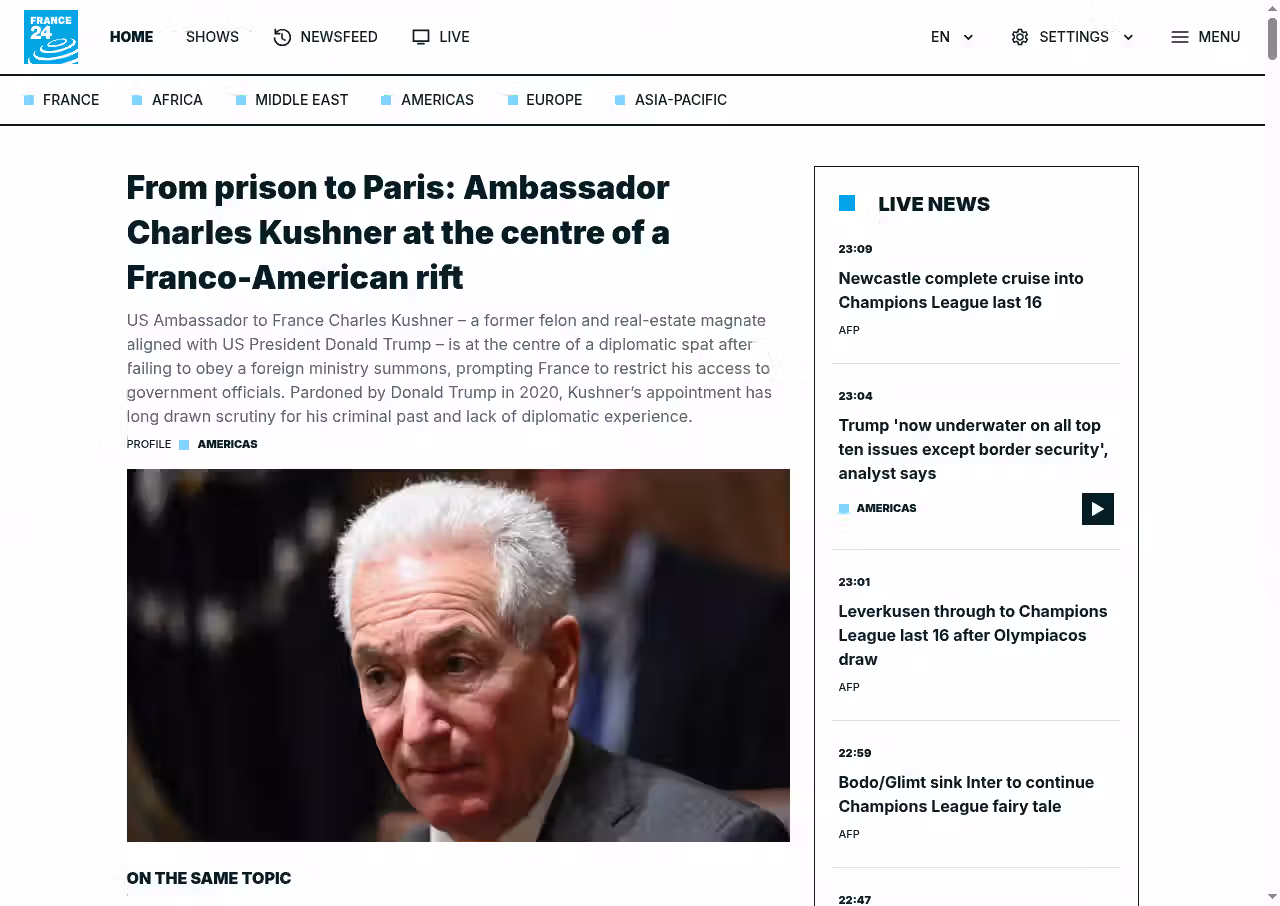The image size is (1280, 906).
Task: Open the Shows nav item
Action: (212, 37)
